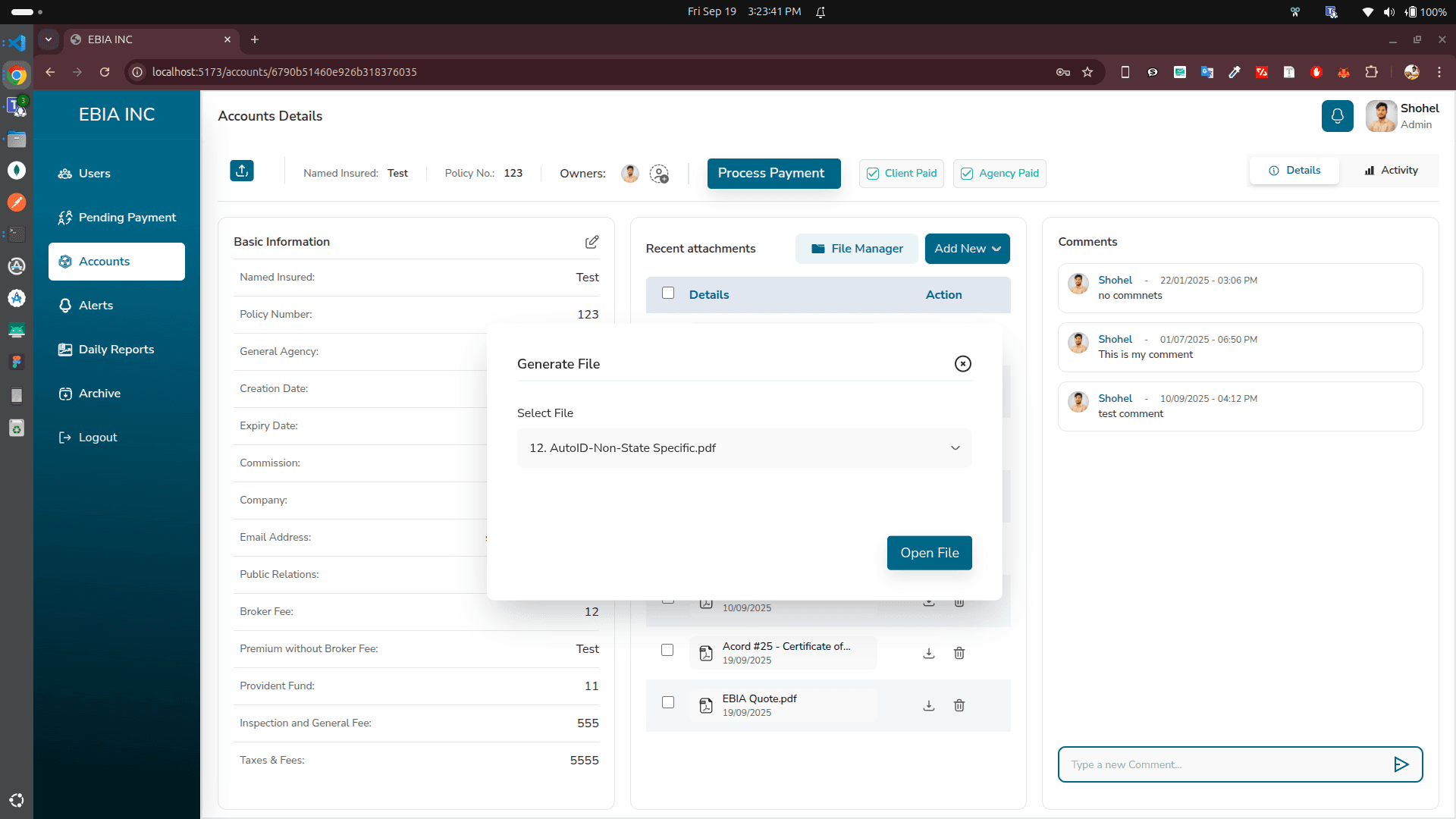Send the comment with the arrow icon
Image resolution: width=1456 pixels, height=819 pixels.
tap(1402, 764)
